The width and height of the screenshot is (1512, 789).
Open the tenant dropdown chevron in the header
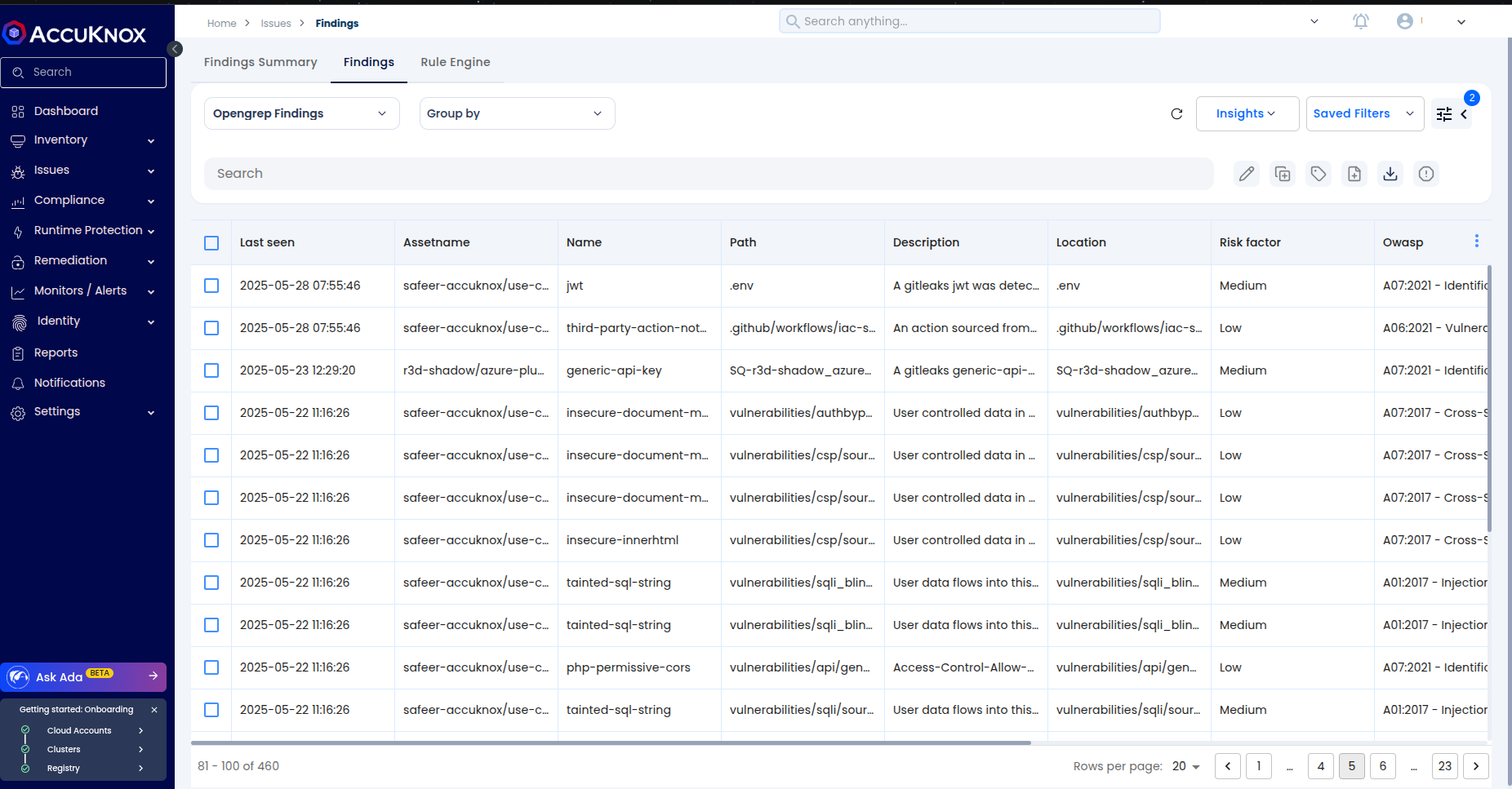[1314, 21]
